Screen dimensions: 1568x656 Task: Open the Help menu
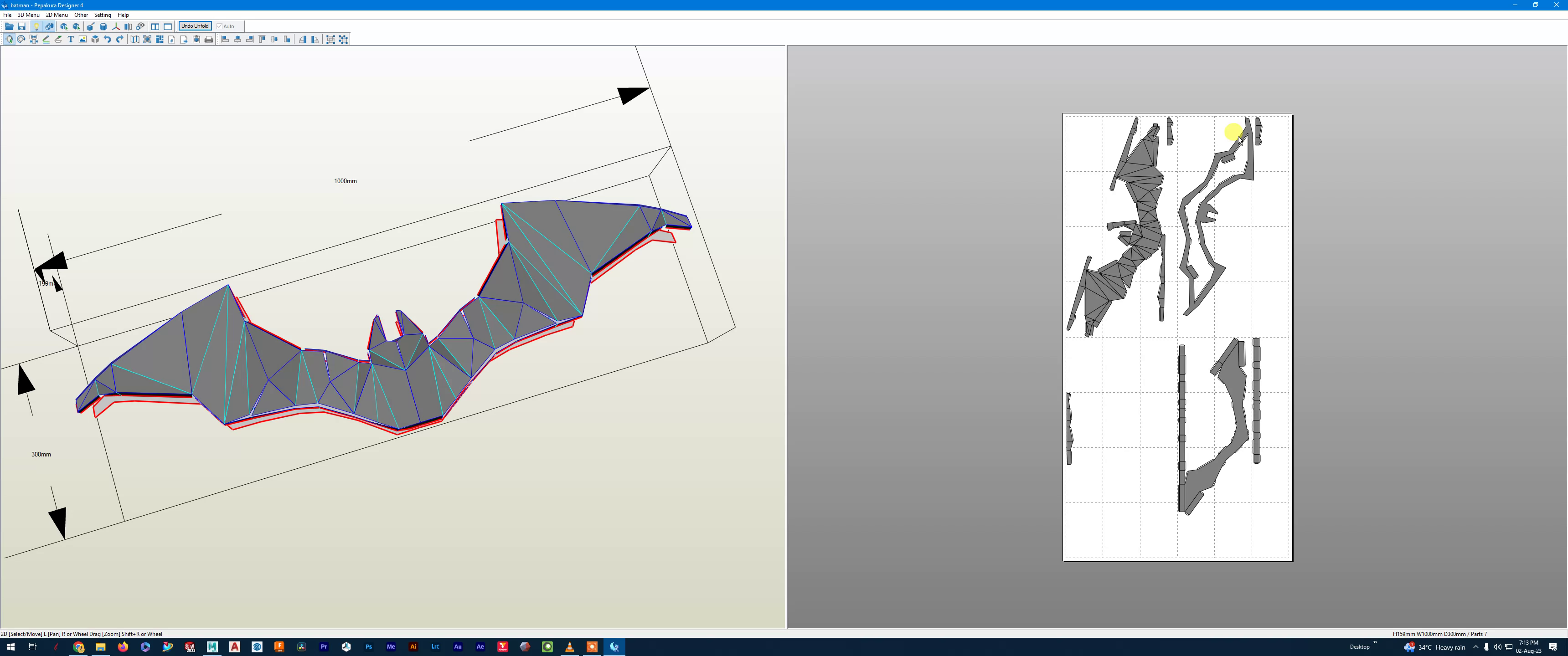123,15
